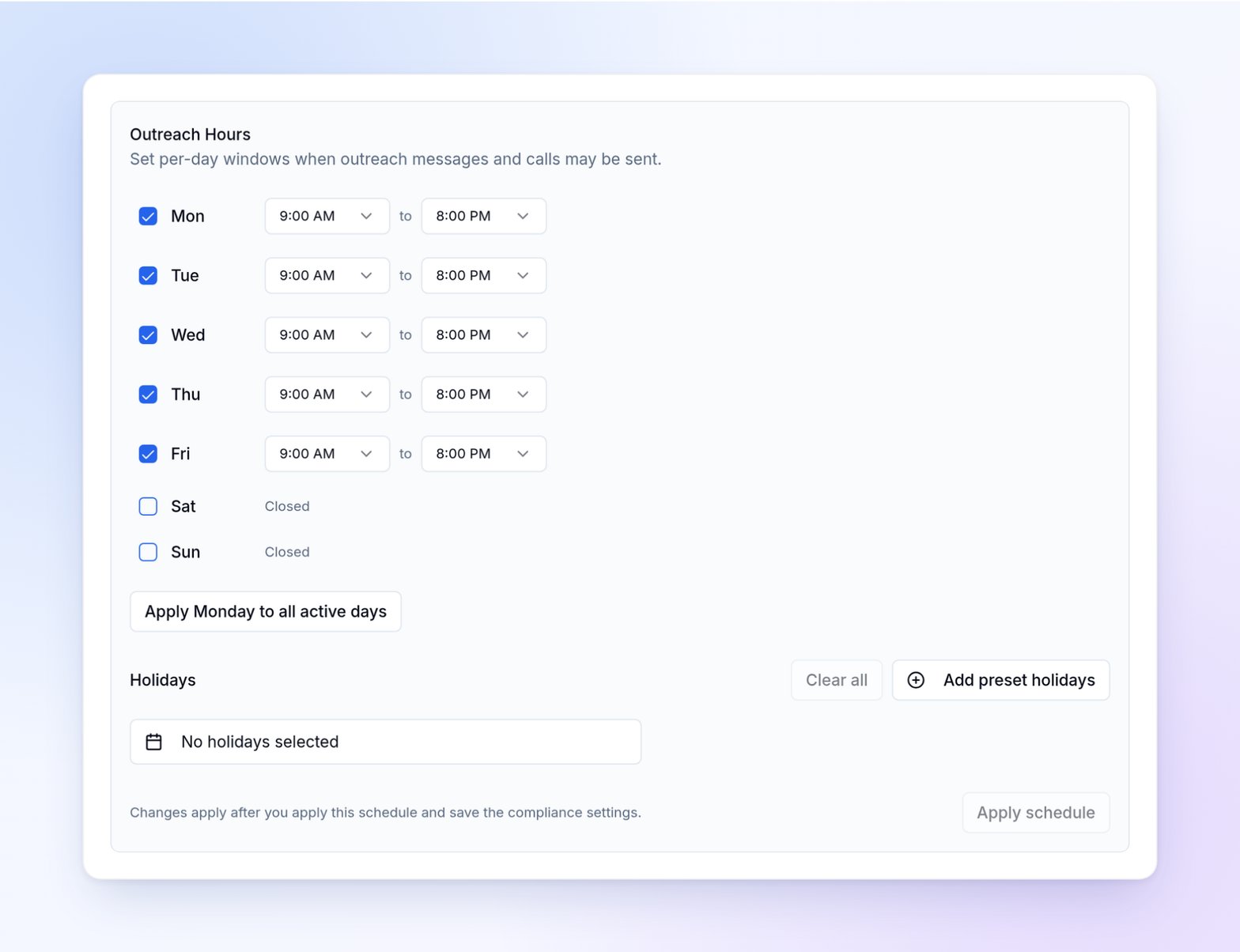Expand Tue end time dropdown
This screenshot has height=952, width=1240.
483,275
